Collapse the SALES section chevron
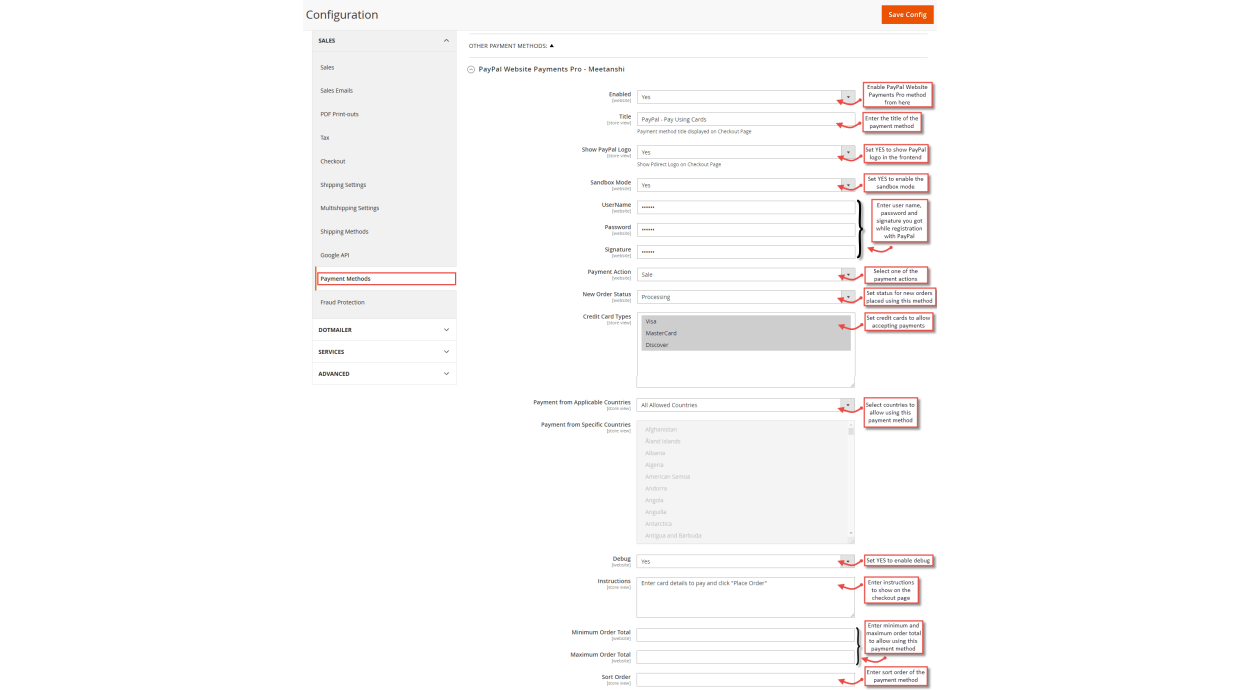Viewport: 1239px width, 690px height. (446, 41)
